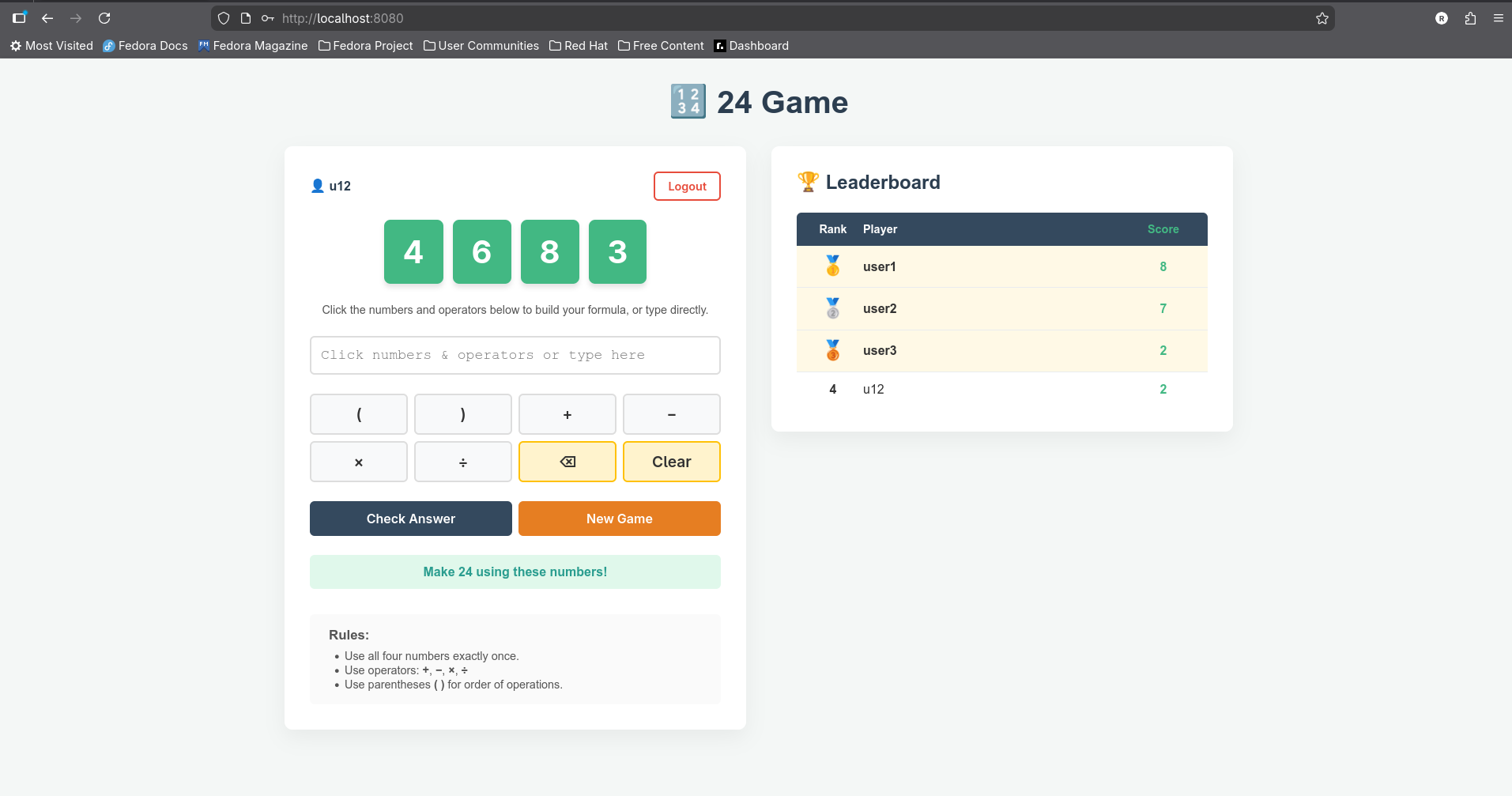Open the Dashboard bookmark
Viewport: 1512px width, 796px height.
click(751, 46)
